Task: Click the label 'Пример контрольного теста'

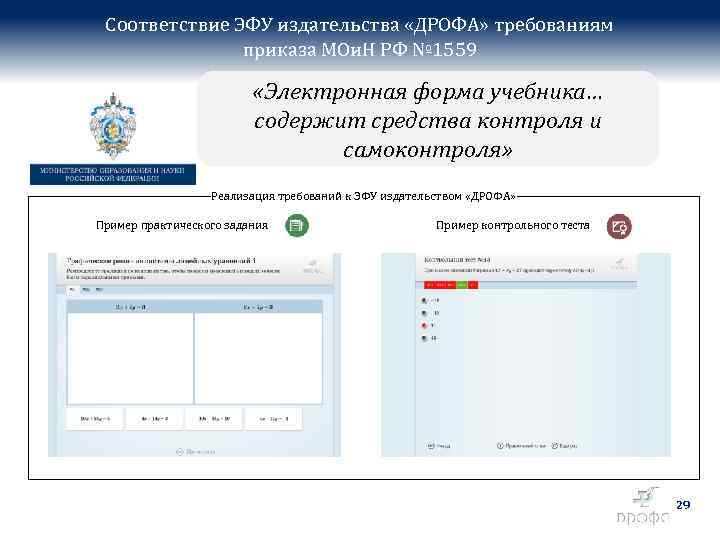Action: 513,225
